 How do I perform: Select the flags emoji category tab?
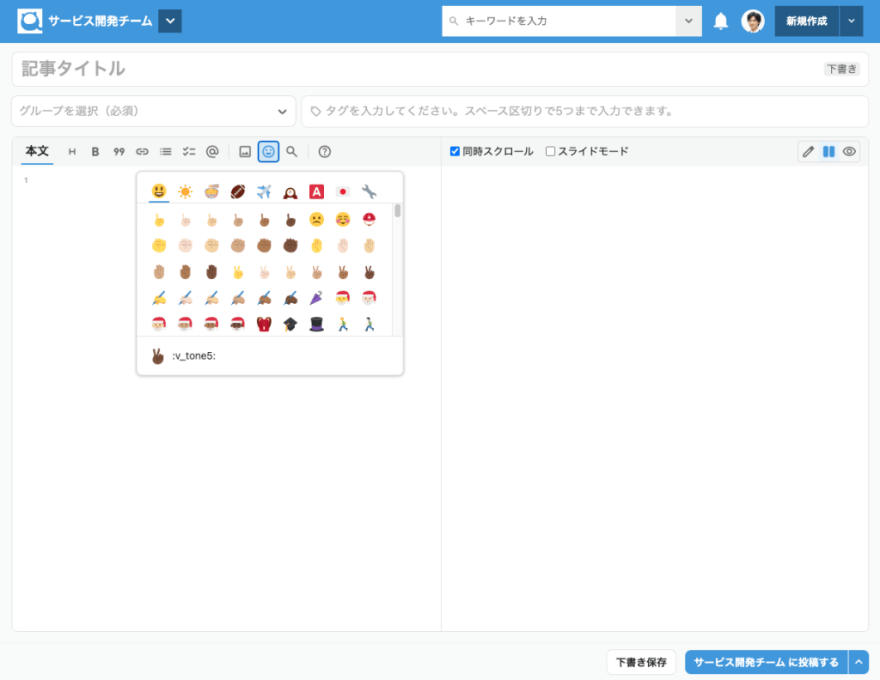343,192
